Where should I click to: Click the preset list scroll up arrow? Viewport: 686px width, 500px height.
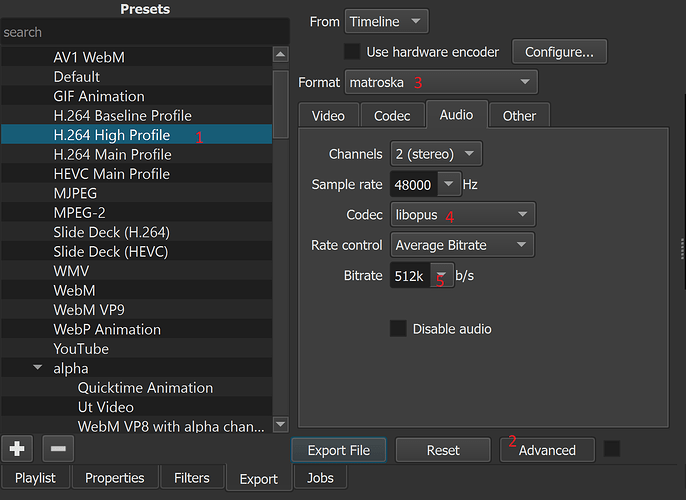[280, 55]
